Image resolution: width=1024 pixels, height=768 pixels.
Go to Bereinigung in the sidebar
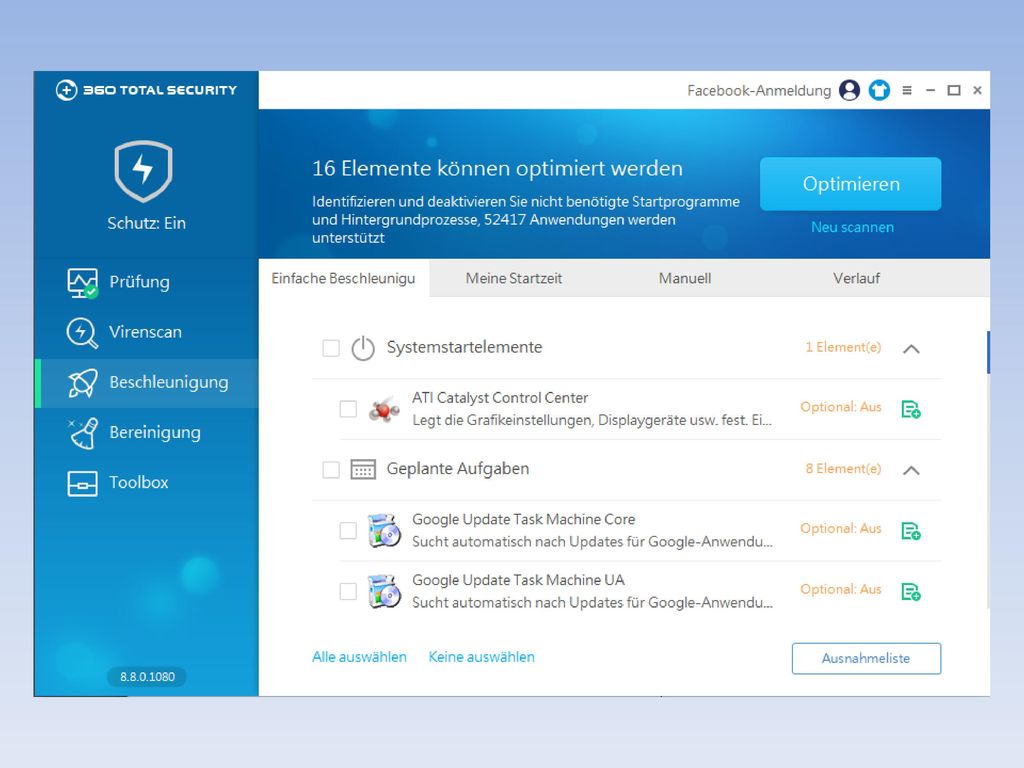click(x=146, y=433)
